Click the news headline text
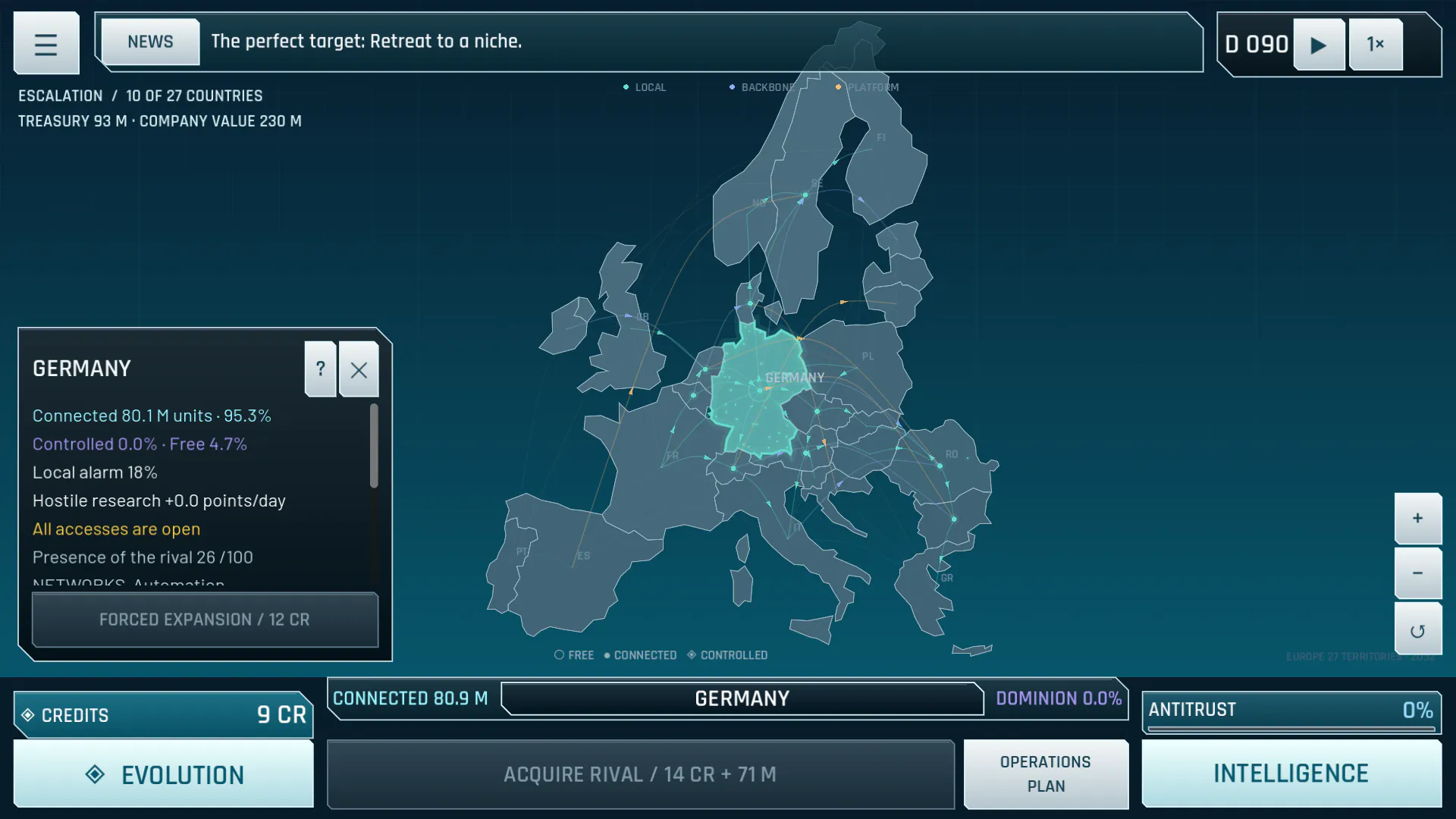Image resolution: width=1456 pixels, height=819 pixels. 366,42
